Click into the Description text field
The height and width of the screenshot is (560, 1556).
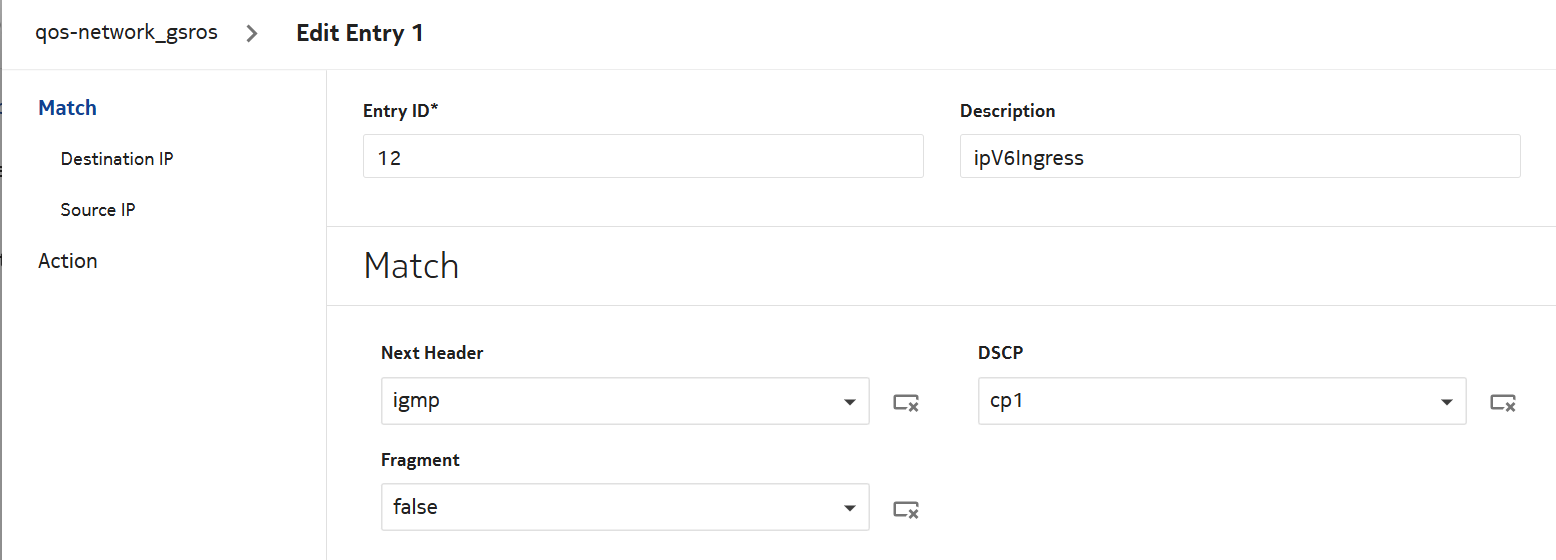1239,157
